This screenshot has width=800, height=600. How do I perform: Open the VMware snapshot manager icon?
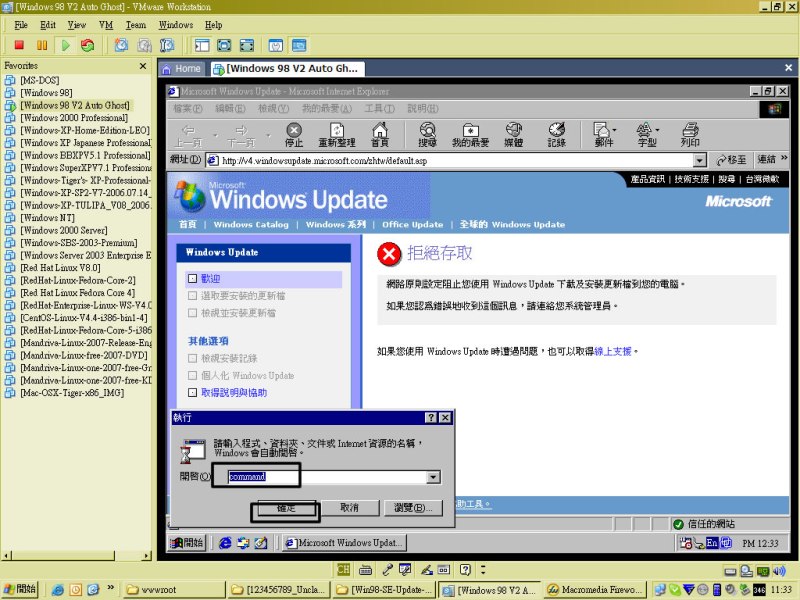pyautogui.click(x=167, y=45)
